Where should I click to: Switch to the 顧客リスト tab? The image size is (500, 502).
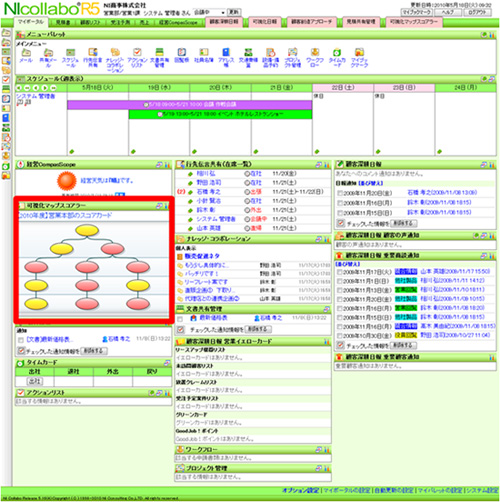[x=90, y=22]
